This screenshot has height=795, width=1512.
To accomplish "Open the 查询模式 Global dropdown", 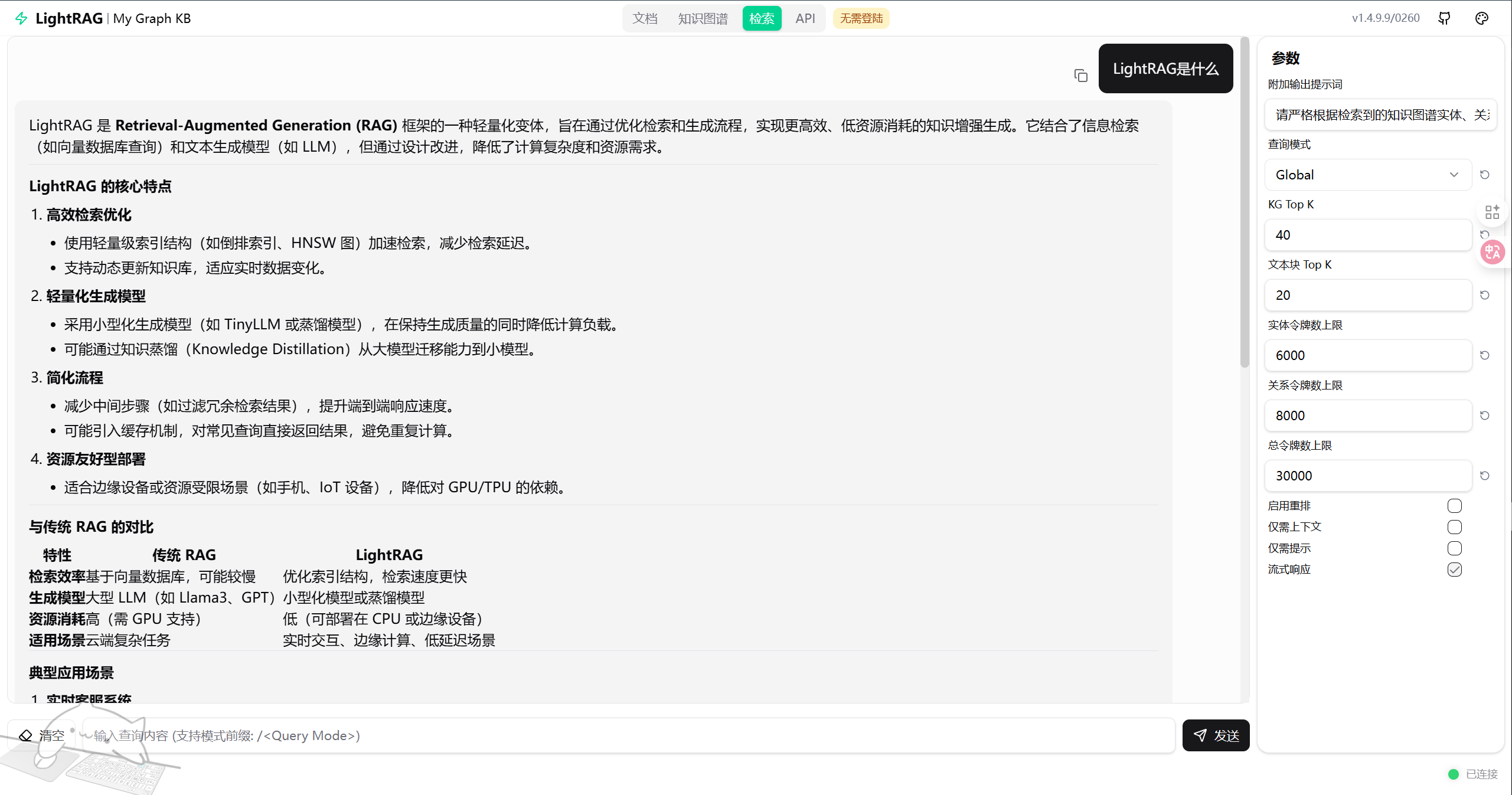I will point(1368,175).
